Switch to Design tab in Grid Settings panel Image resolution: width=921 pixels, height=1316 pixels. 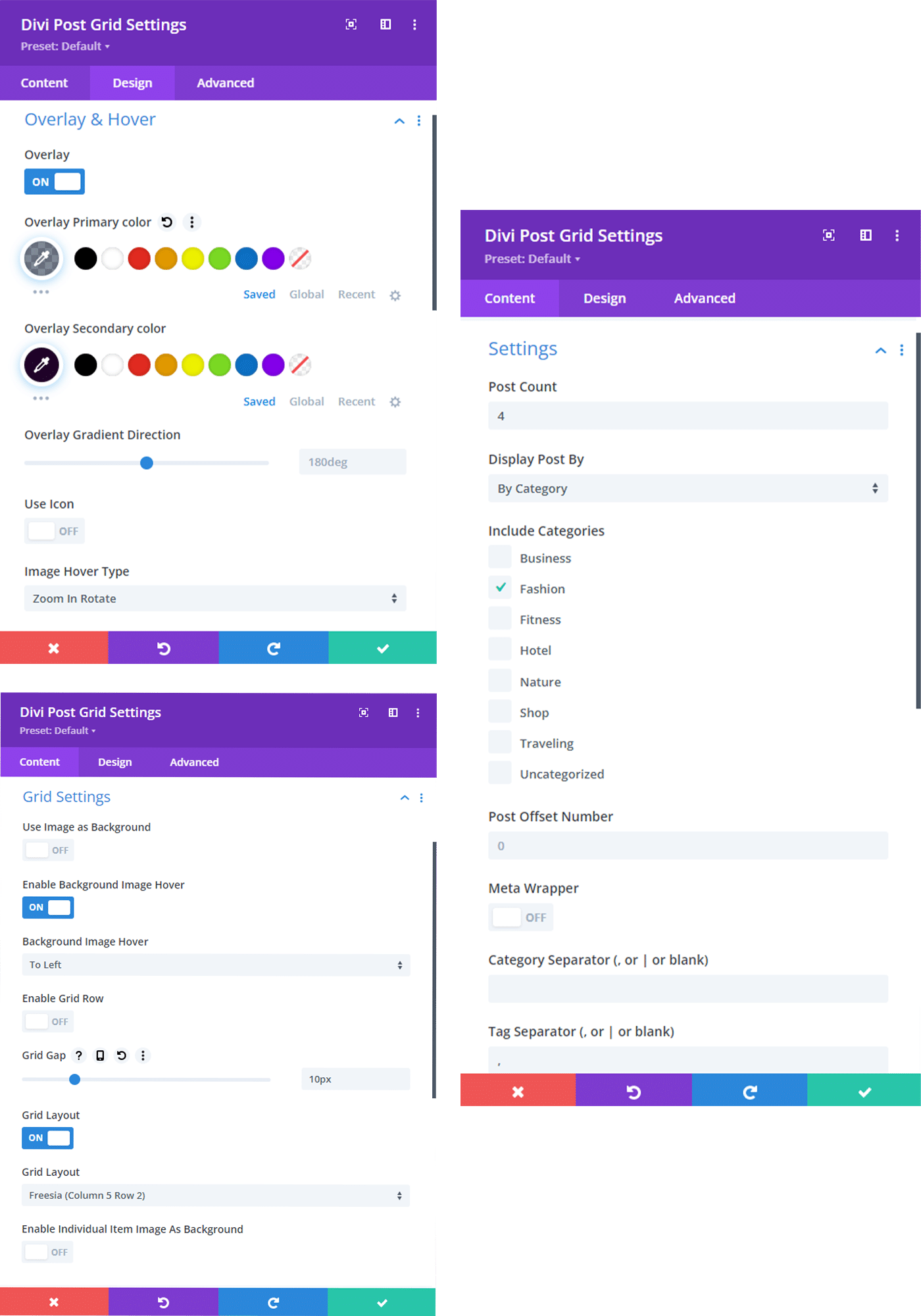click(115, 762)
